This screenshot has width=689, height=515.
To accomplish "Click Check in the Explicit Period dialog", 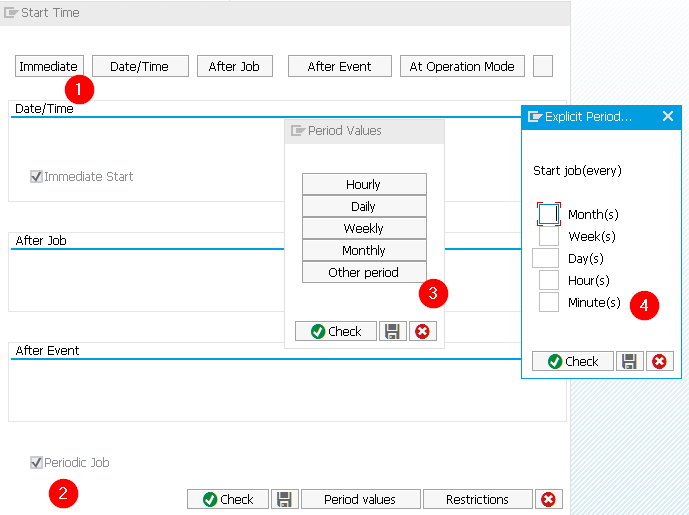I will coord(573,361).
